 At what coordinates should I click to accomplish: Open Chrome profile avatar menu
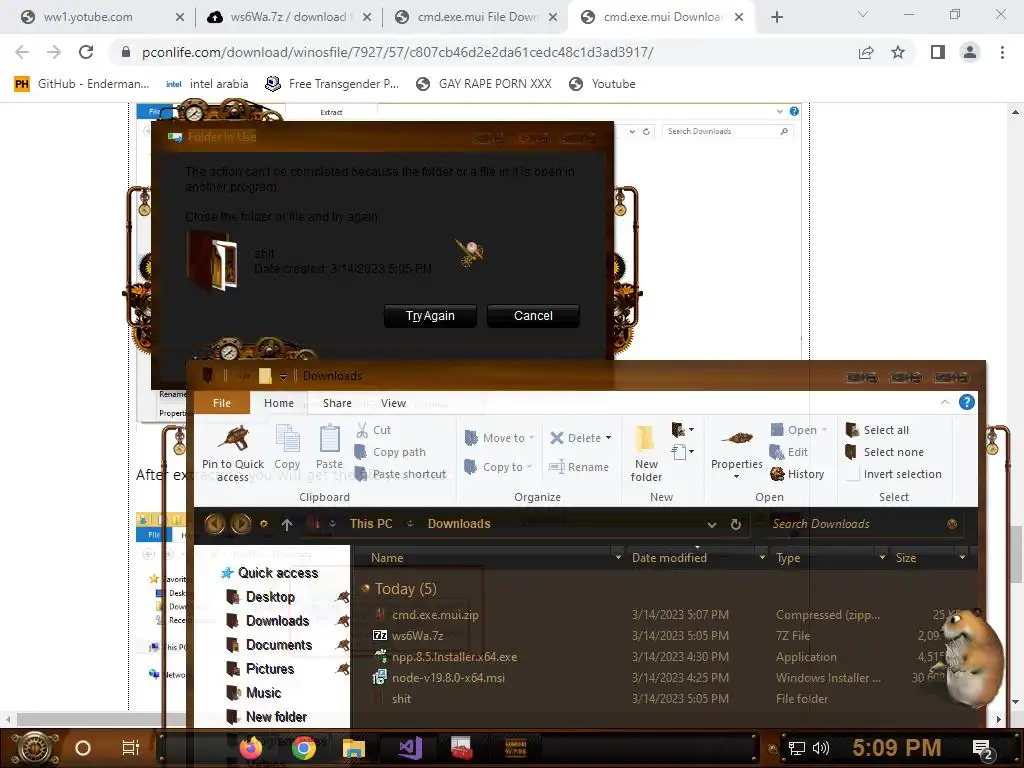970,52
